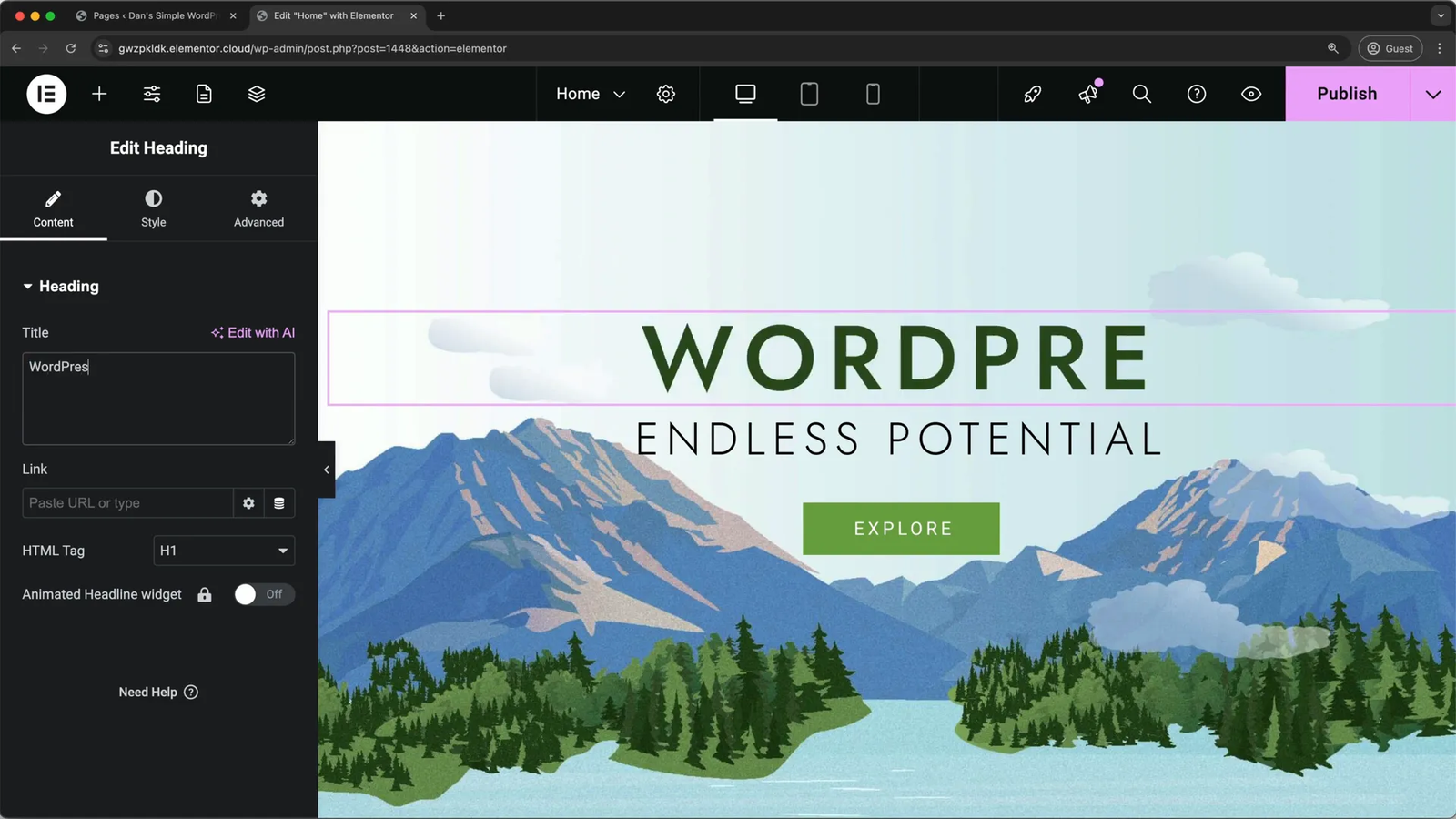
Task: Switch to desktop device preview
Action: pos(745,94)
